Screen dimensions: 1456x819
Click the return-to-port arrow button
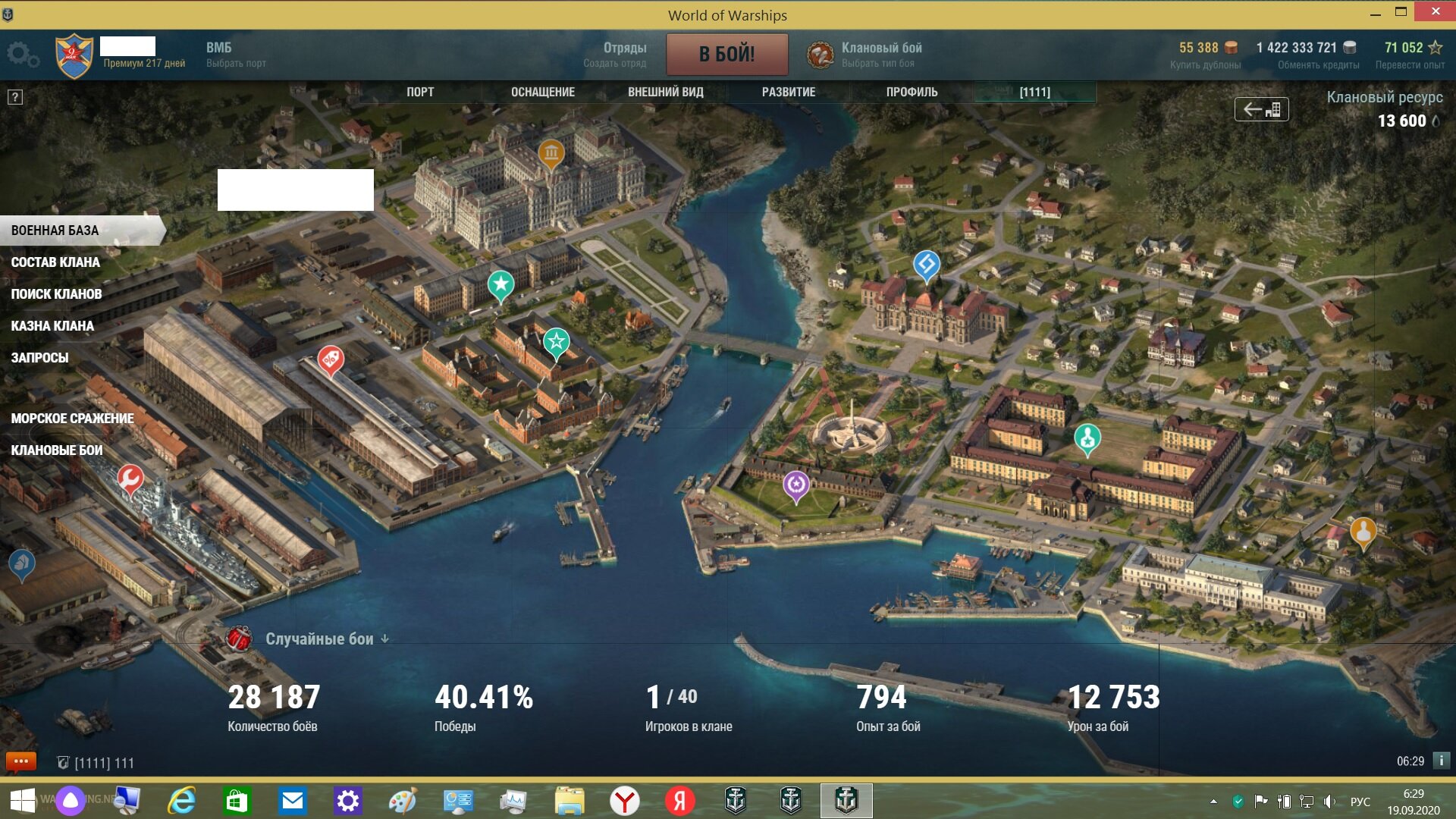pyautogui.click(x=1261, y=109)
